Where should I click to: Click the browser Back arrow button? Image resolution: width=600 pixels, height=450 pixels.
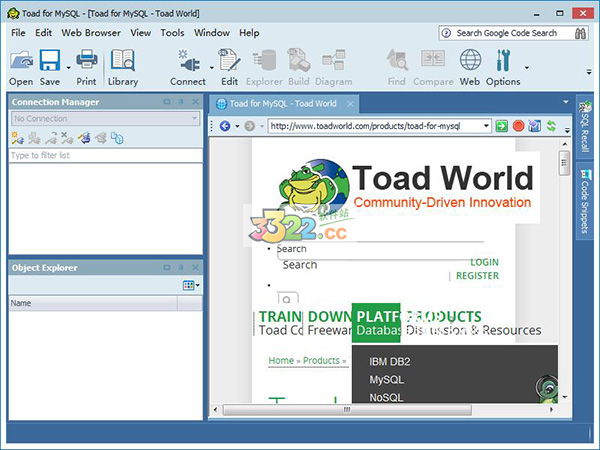224,126
